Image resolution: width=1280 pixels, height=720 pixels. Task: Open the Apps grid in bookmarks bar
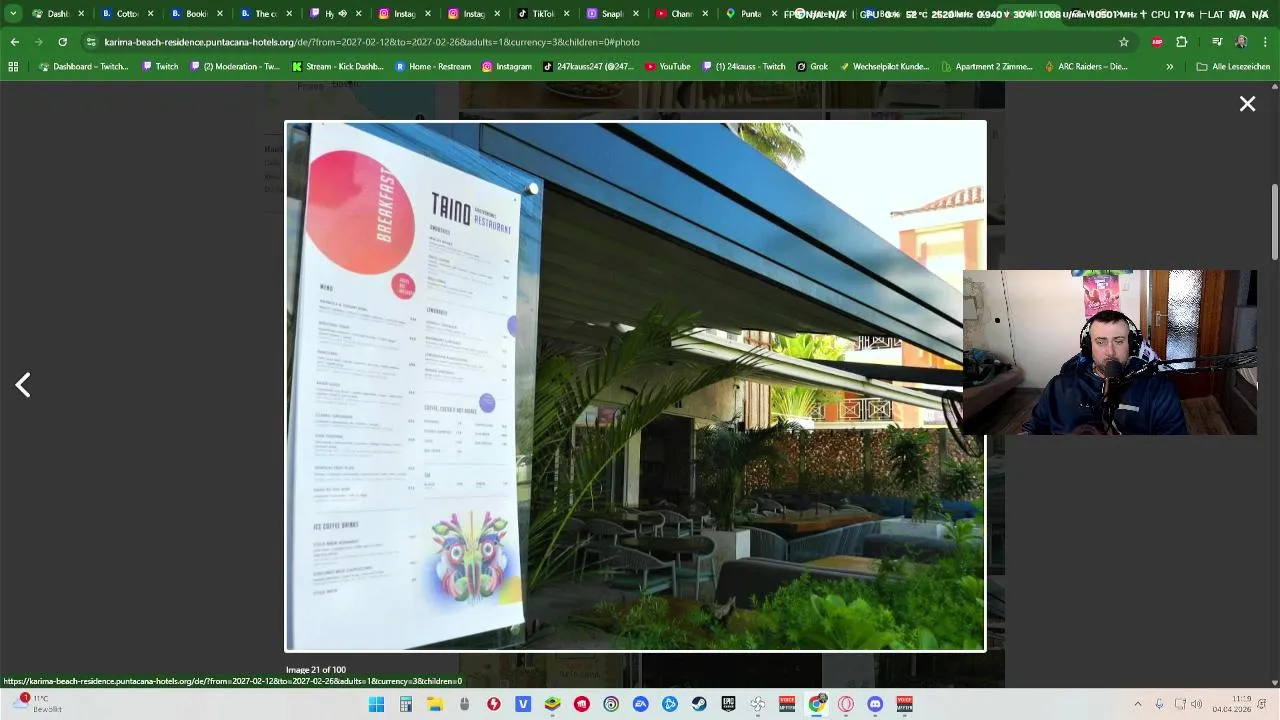coord(13,66)
